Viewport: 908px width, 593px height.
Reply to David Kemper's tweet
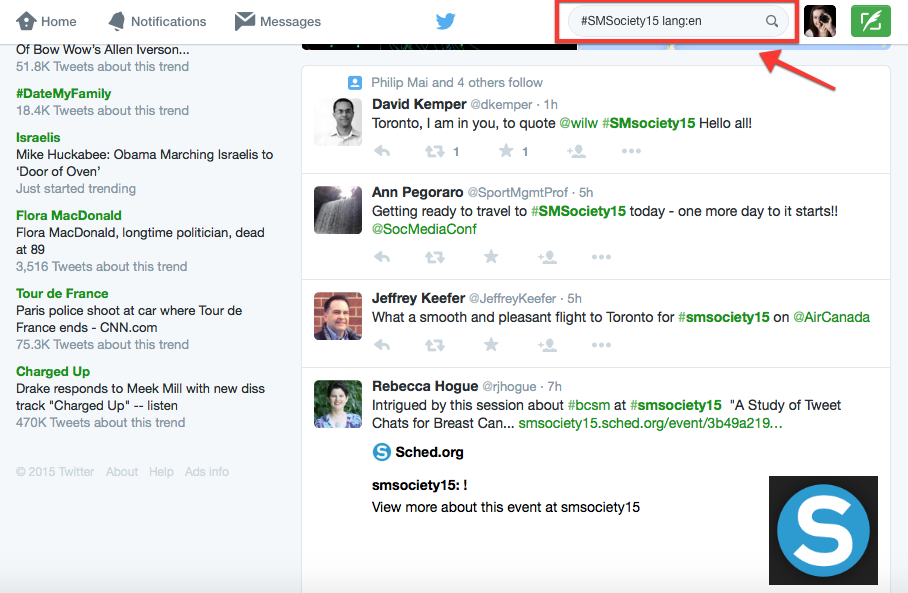[382, 151]
